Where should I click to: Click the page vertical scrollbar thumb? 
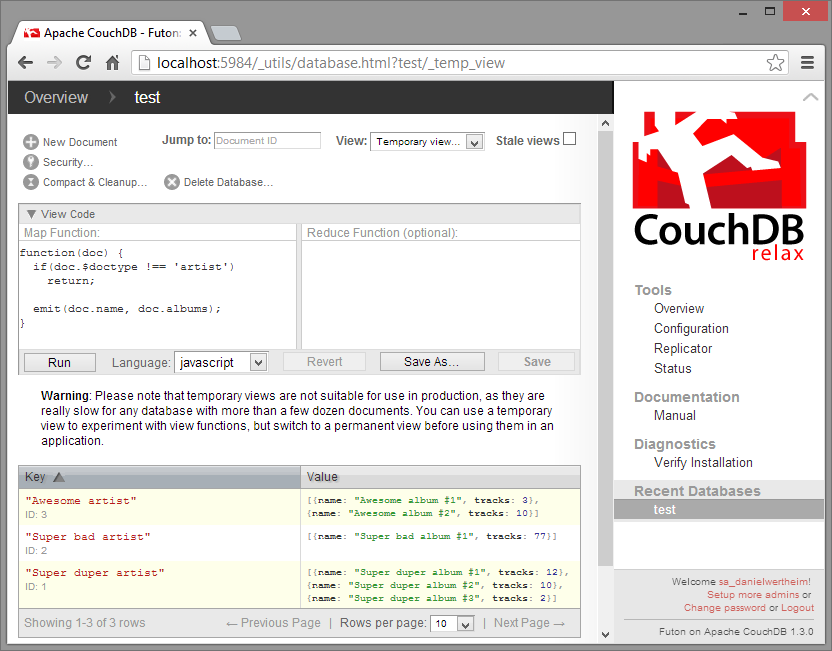tap(605, 349)
